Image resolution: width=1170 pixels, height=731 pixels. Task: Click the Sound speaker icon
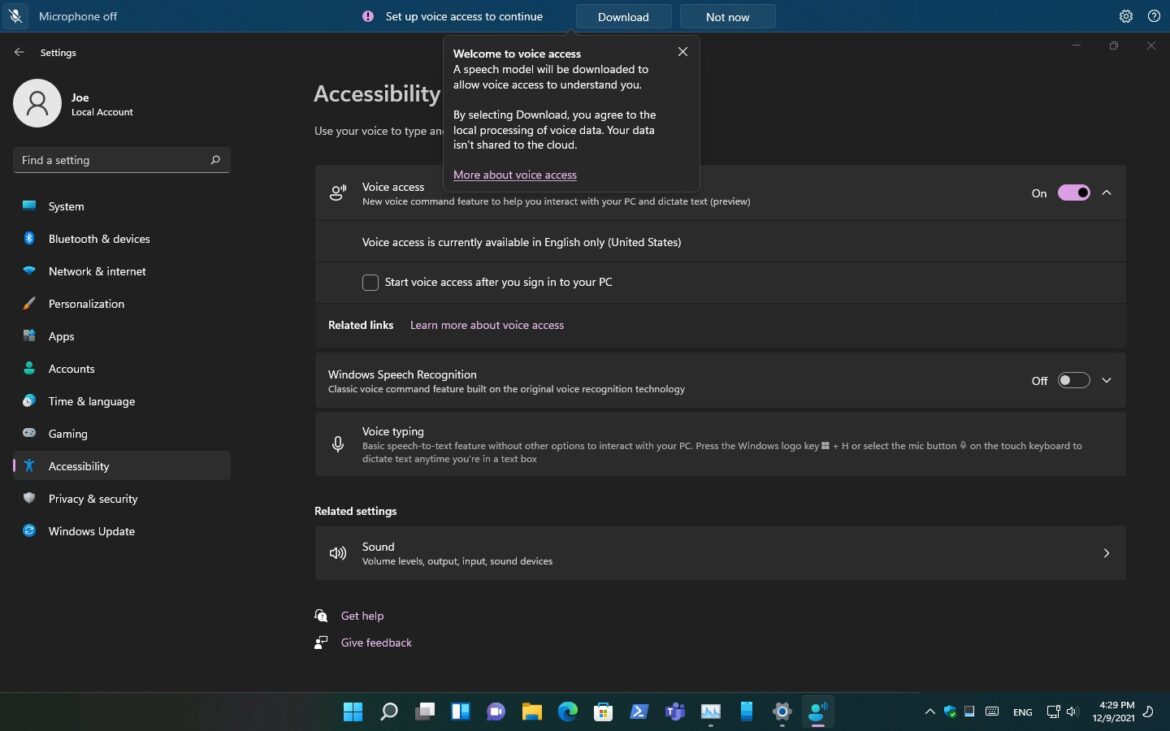pos(337,552)
